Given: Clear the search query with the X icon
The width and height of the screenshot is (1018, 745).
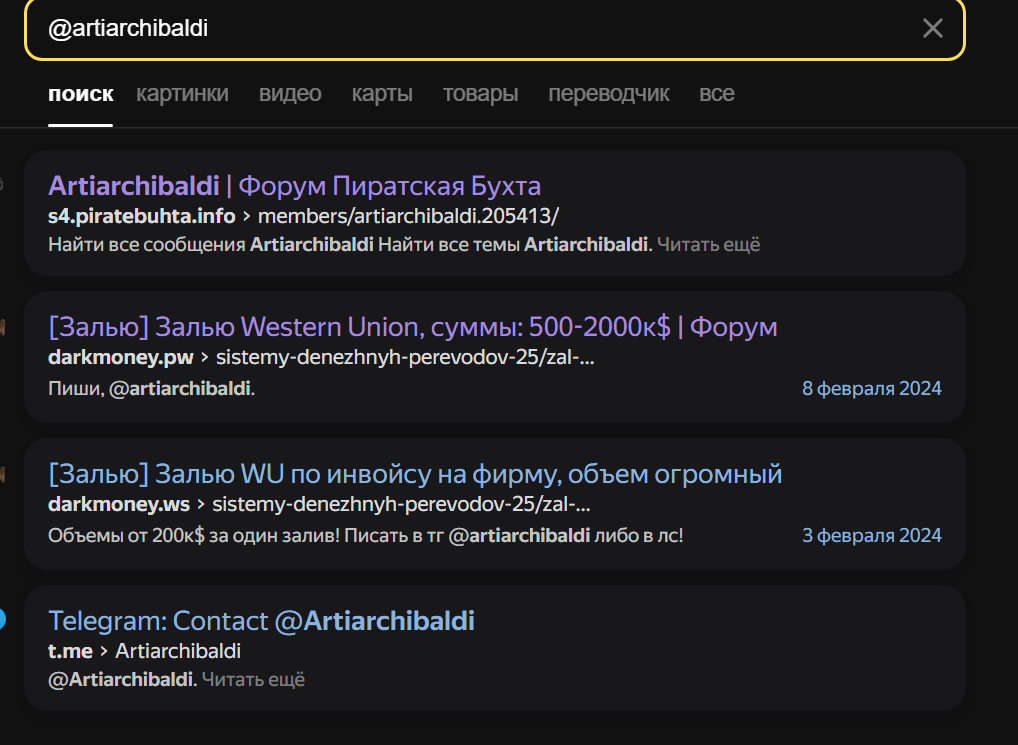Looking at the screenshot, I should 932,28.
